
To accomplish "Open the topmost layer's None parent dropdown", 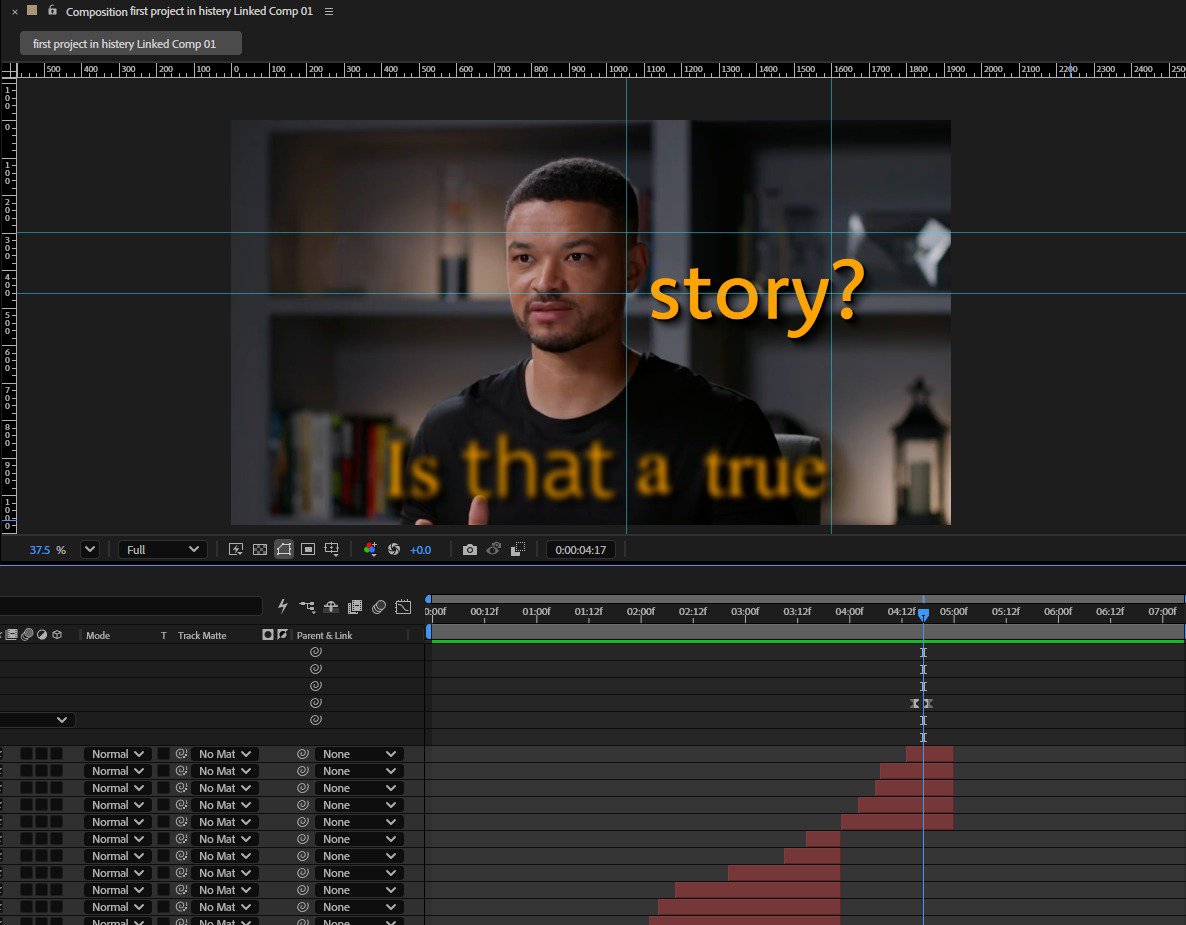I will pos(359,754).
